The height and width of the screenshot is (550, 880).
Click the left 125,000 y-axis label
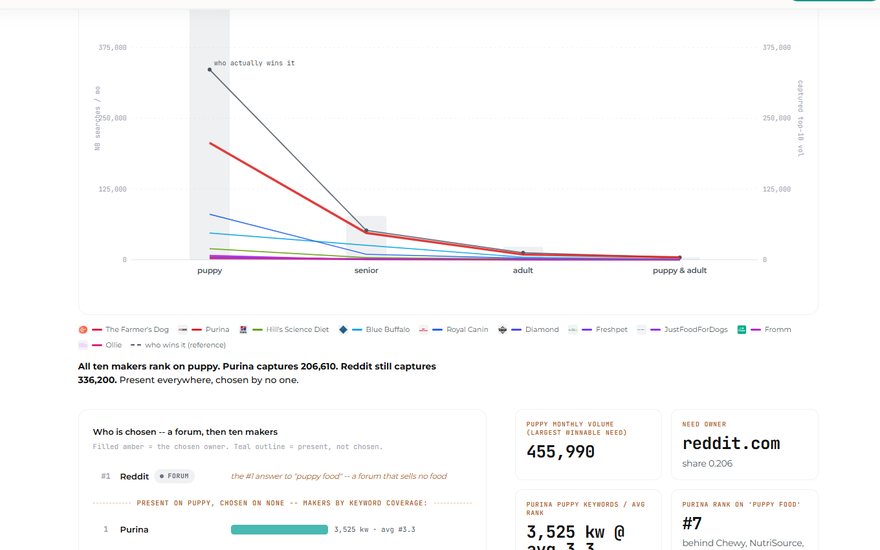click(112, 189)
